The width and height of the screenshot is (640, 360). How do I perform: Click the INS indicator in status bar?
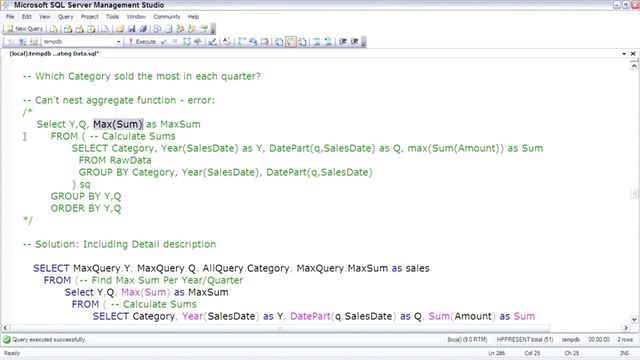click(624, 353)
